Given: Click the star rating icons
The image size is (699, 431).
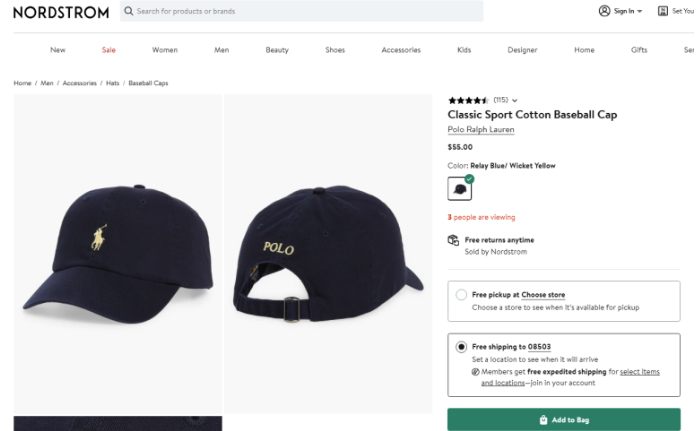Looking at the screenshot, I should [468, 100].
